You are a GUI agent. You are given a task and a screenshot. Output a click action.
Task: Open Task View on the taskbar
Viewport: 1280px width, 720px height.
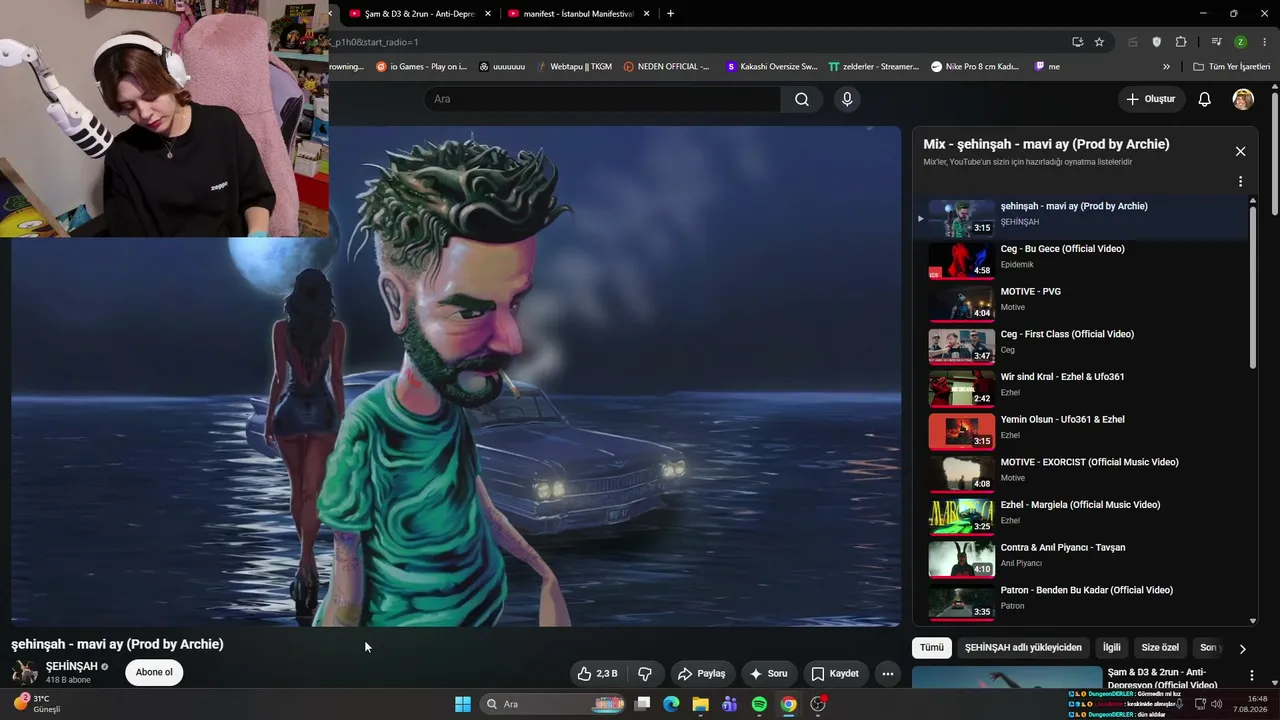(643, 704)
